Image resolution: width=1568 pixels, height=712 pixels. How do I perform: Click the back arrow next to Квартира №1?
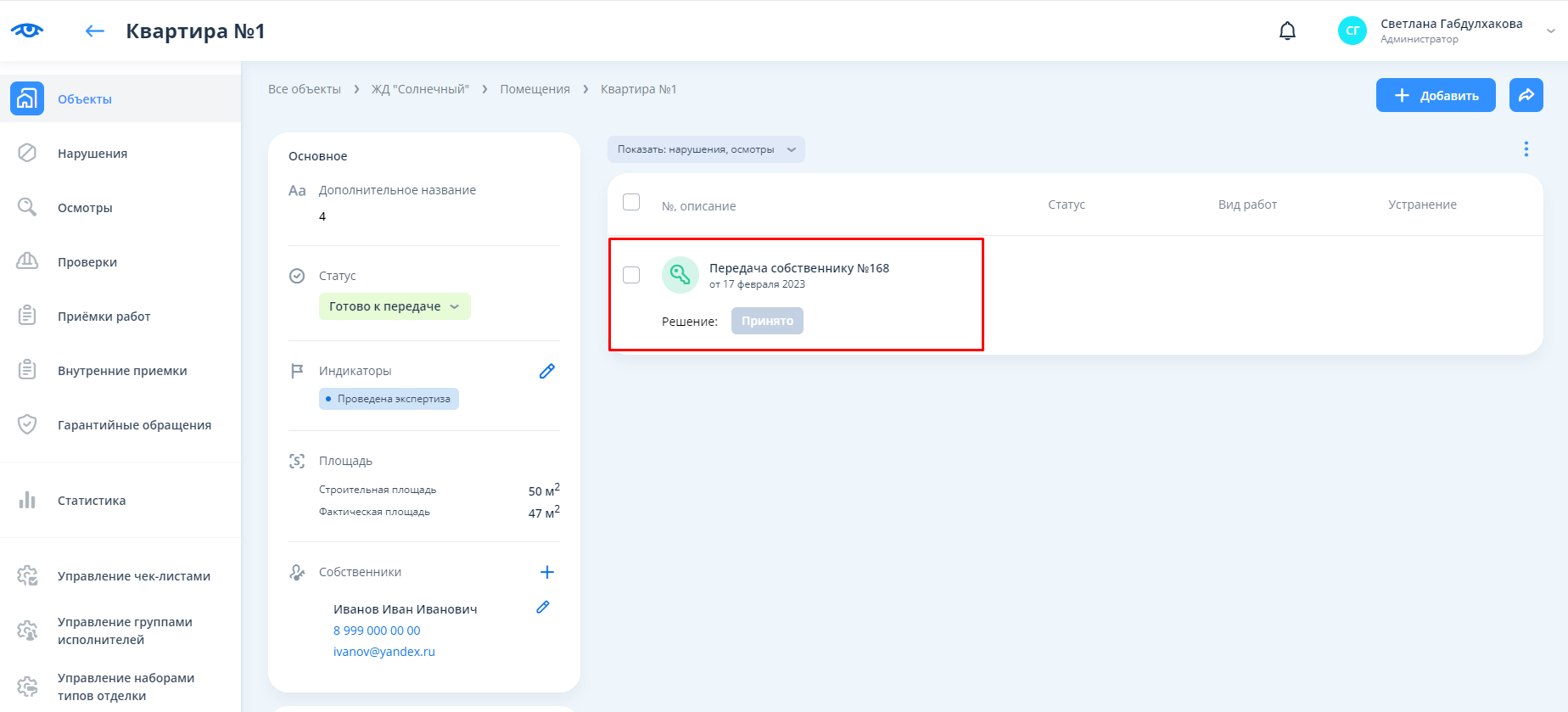pos(95,31)
